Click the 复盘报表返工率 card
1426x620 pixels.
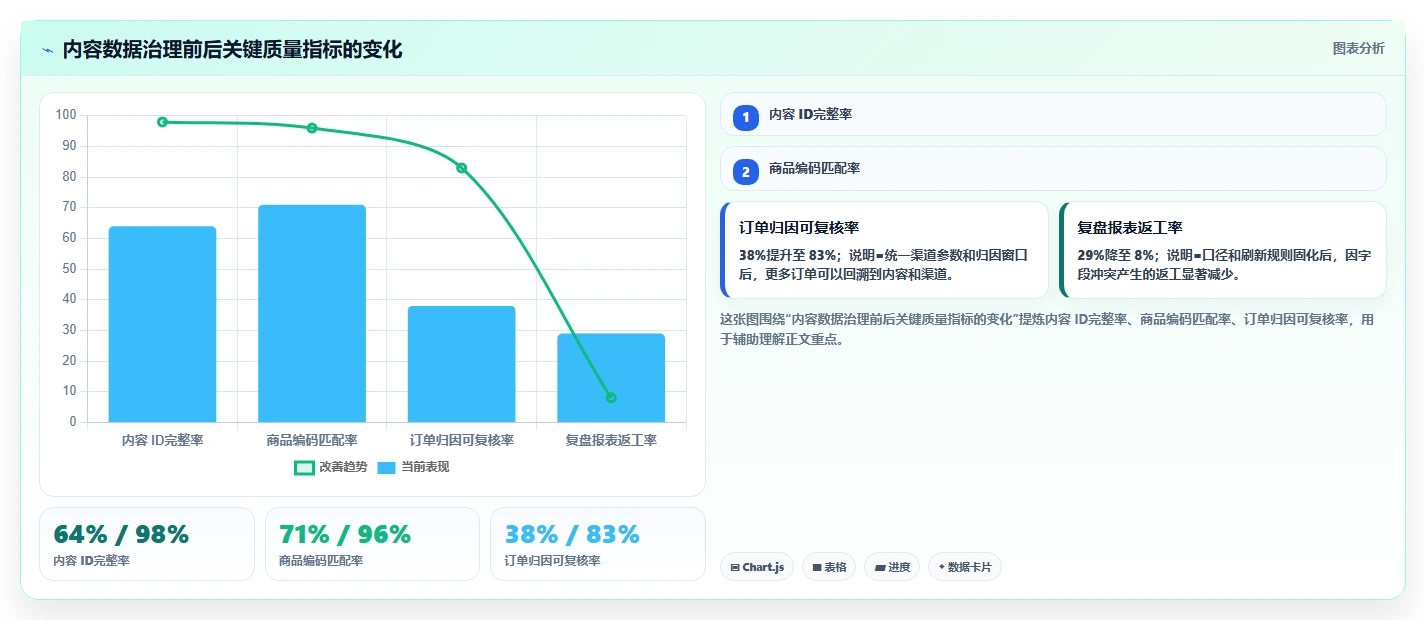(x=1223, y=250)
